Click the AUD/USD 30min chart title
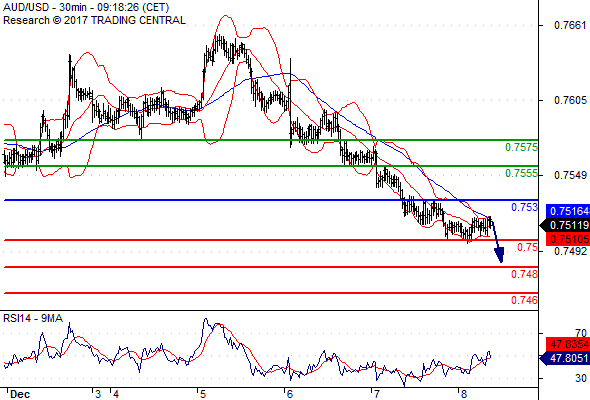Screen dimensions: 590x400 pyautogui.click(x=86, y=7)
